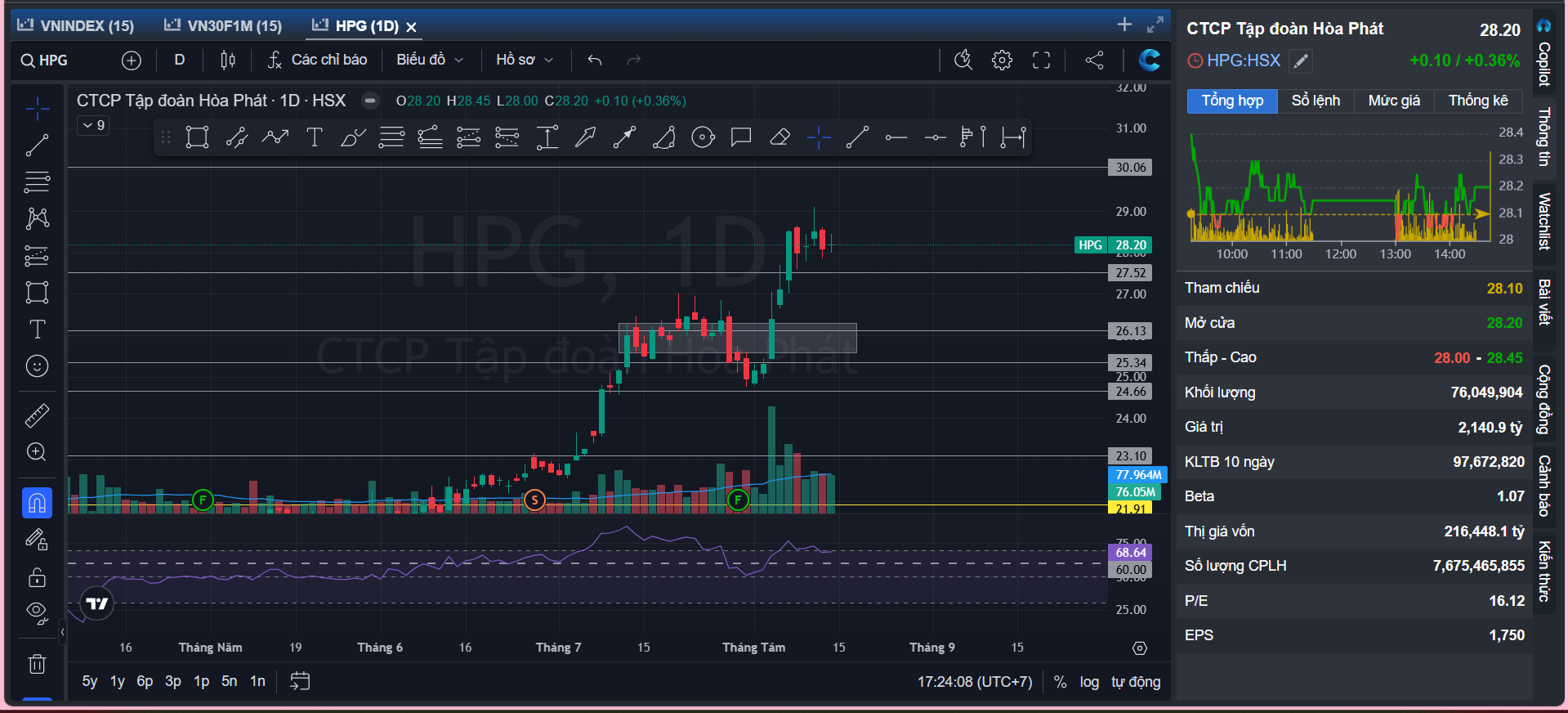
Task: Pick the text tool in floating toolbar
Action: (314, 137)
